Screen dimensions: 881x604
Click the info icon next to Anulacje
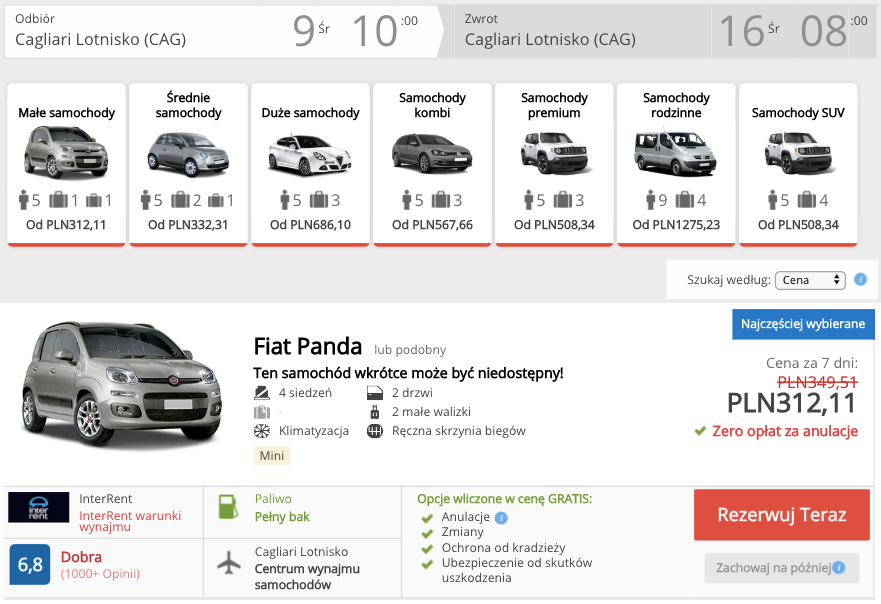tap(501, 517)
